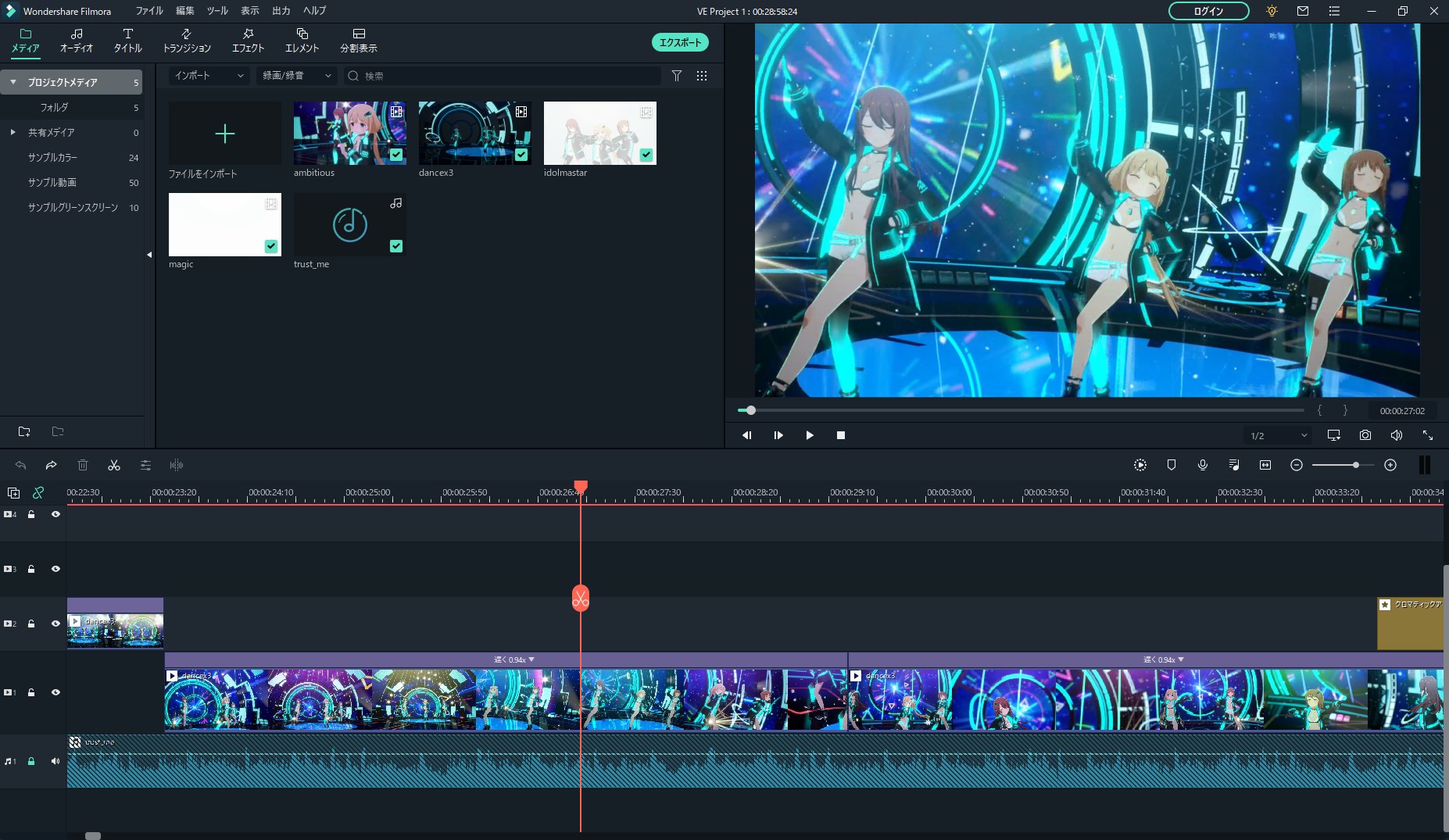Image resolution: width=1449 pixels, height=840 pixels.
Task: Mute audio track 1 speaker icon
Action: [x=55, y=761]
